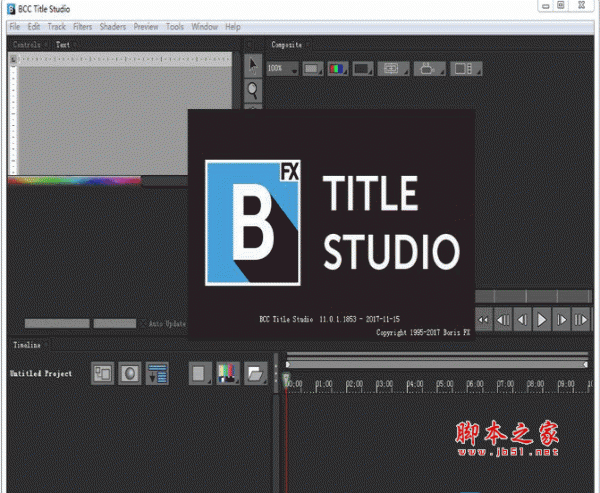Click the add track list icon
Screen dimensions: 600x493
click(x=157, y=374)
